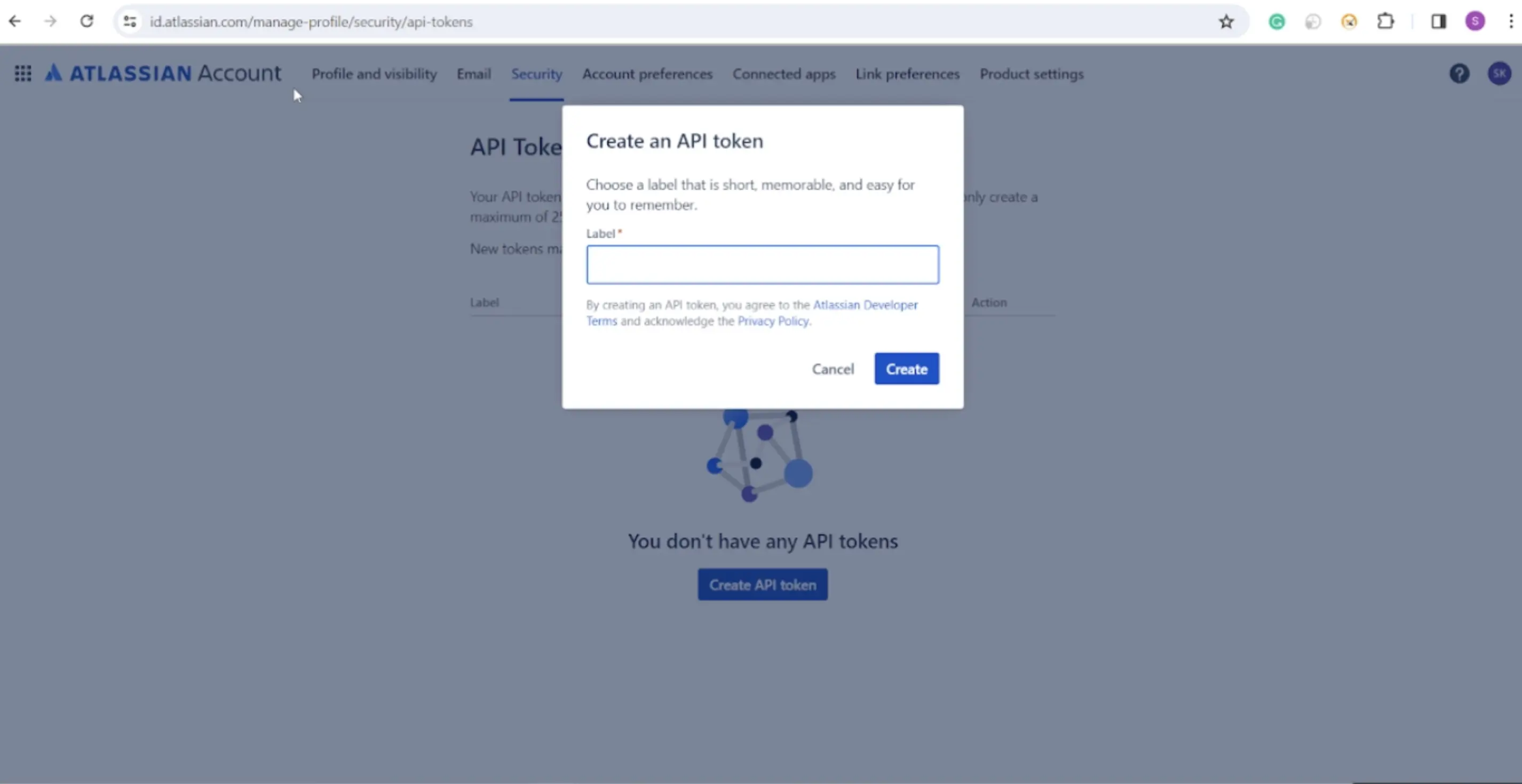Open the Privacy Policy link
This screenshot has height=784, width=1522.
[x=773, y=321]
